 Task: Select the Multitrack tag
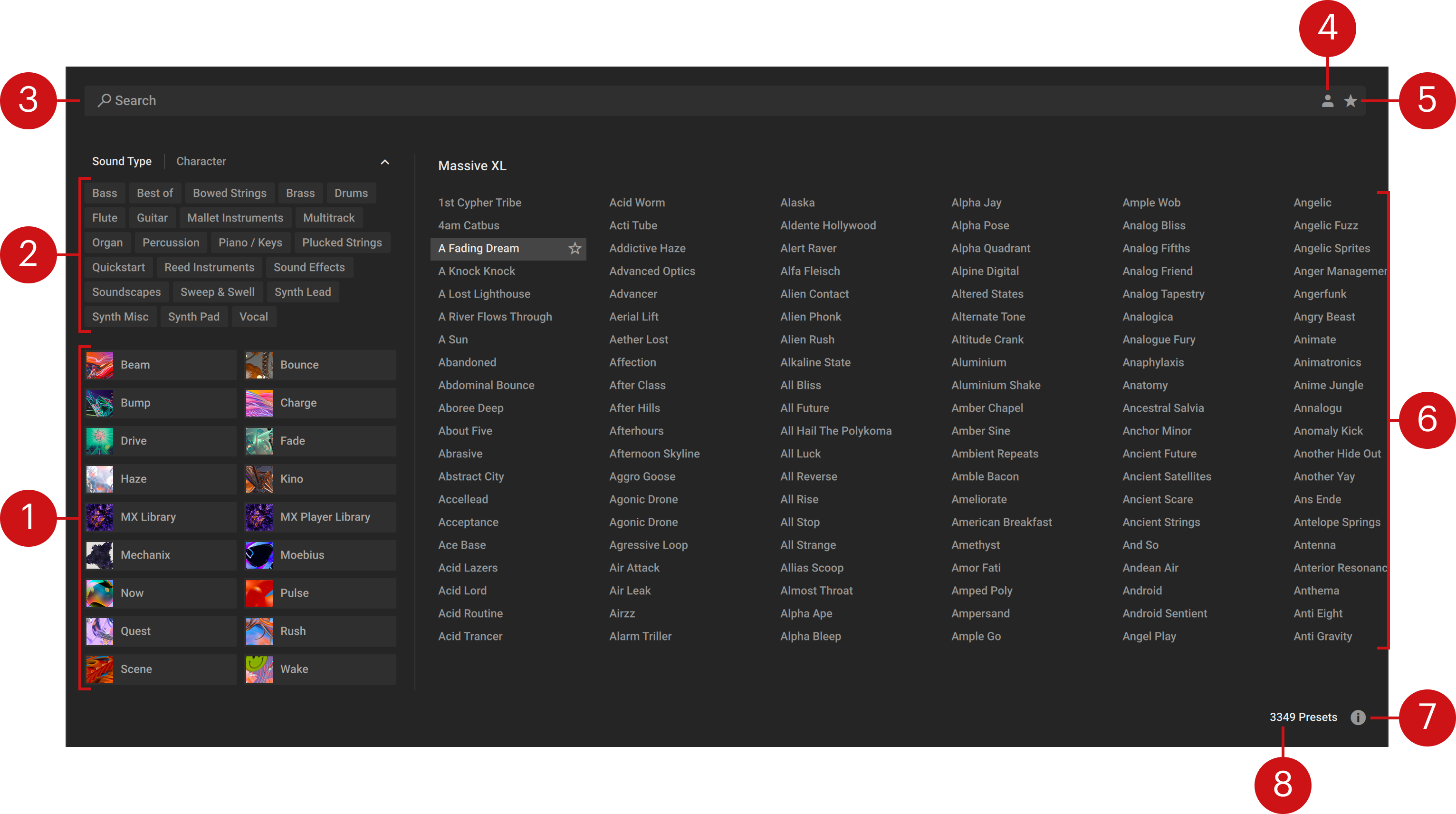coord(329,218)
